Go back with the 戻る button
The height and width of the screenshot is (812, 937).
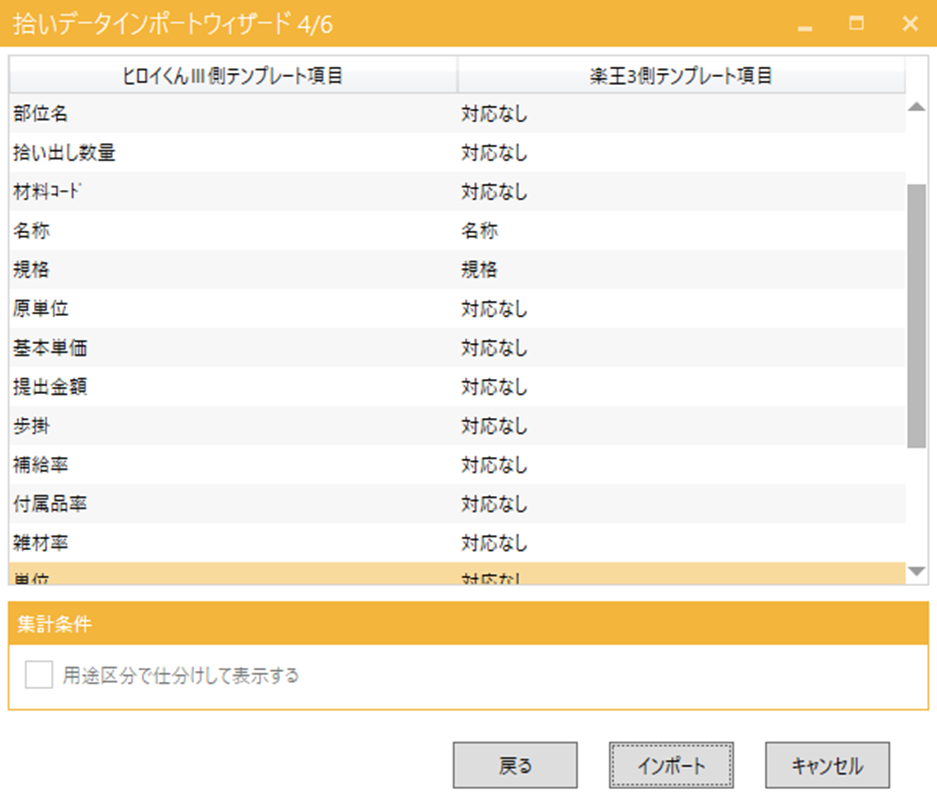coord(515,766)
